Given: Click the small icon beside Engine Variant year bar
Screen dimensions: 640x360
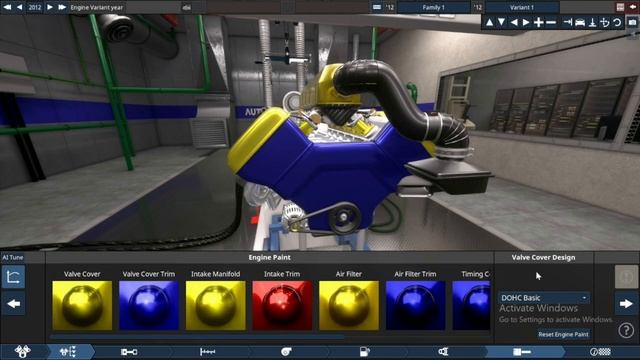Looking at the screenshot, I should [187, 7].
